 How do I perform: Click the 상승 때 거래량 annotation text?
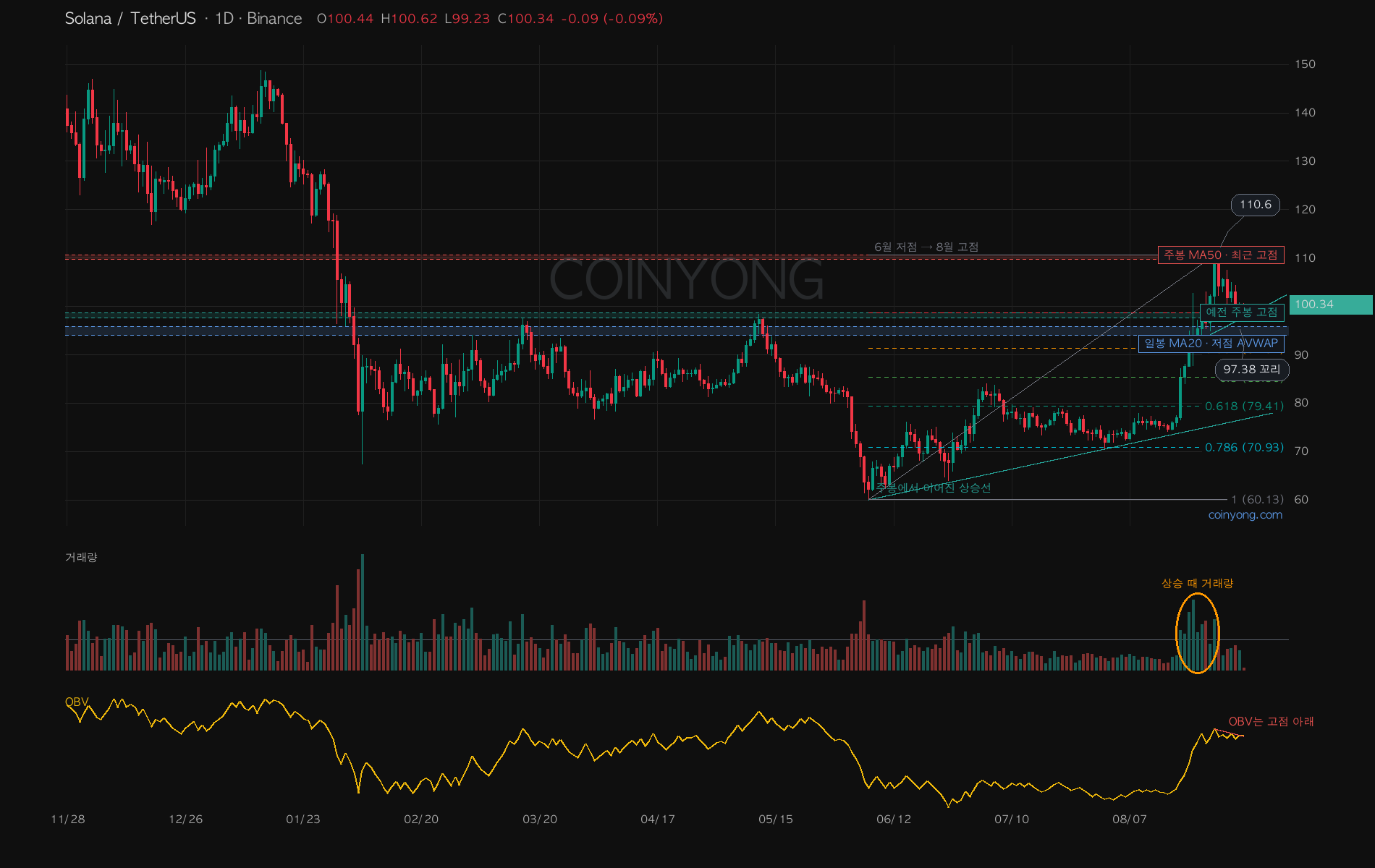point(1197,584)
